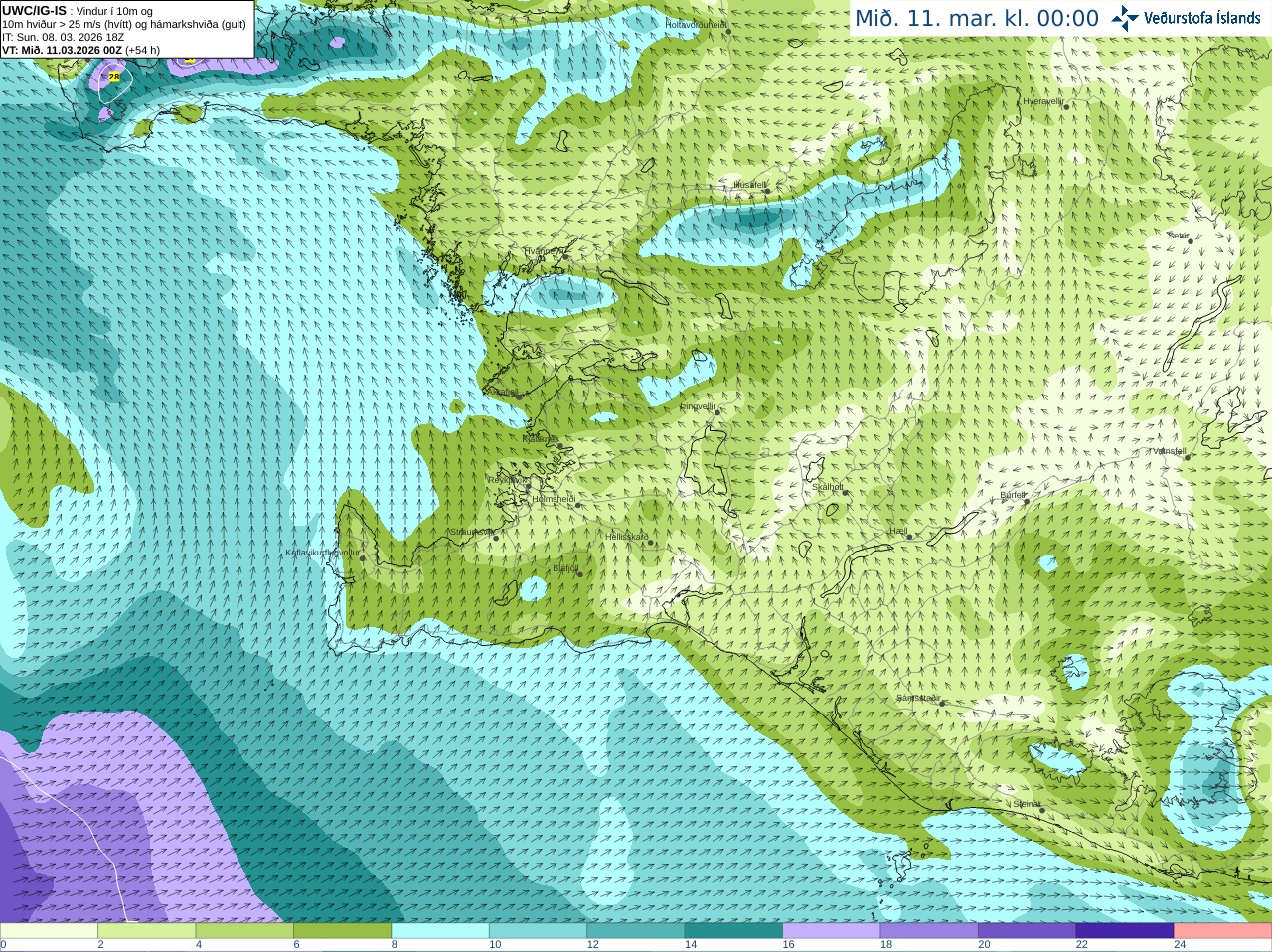Click the legend value '12'
1272x952 pixels.
[x=592, y=945]
